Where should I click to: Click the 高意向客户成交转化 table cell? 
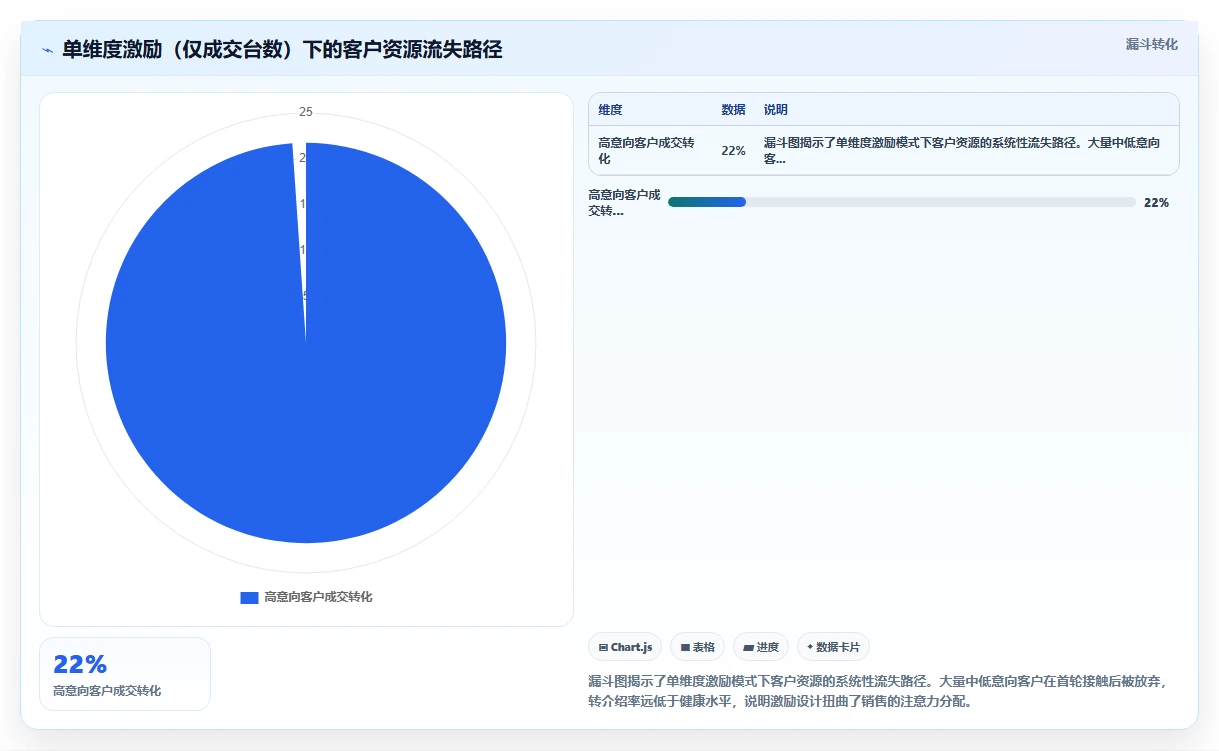point(650,150)
